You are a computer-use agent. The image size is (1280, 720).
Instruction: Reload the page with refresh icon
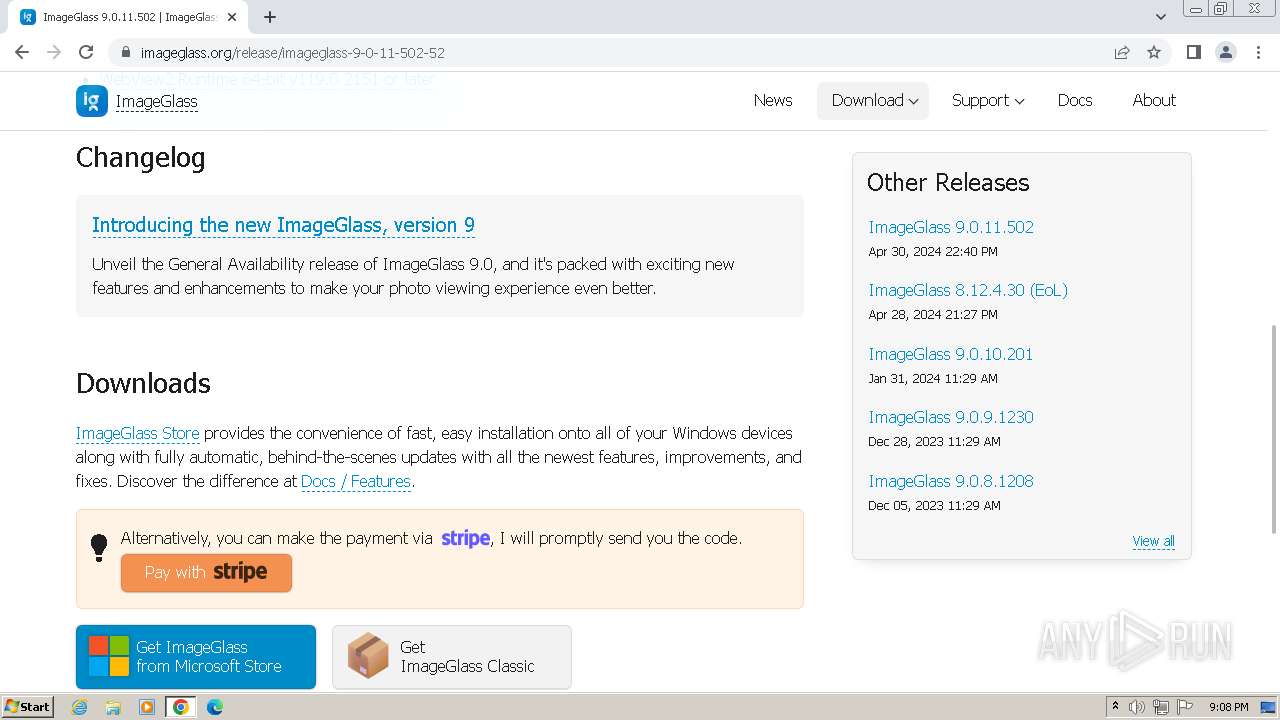click(86, 52)
